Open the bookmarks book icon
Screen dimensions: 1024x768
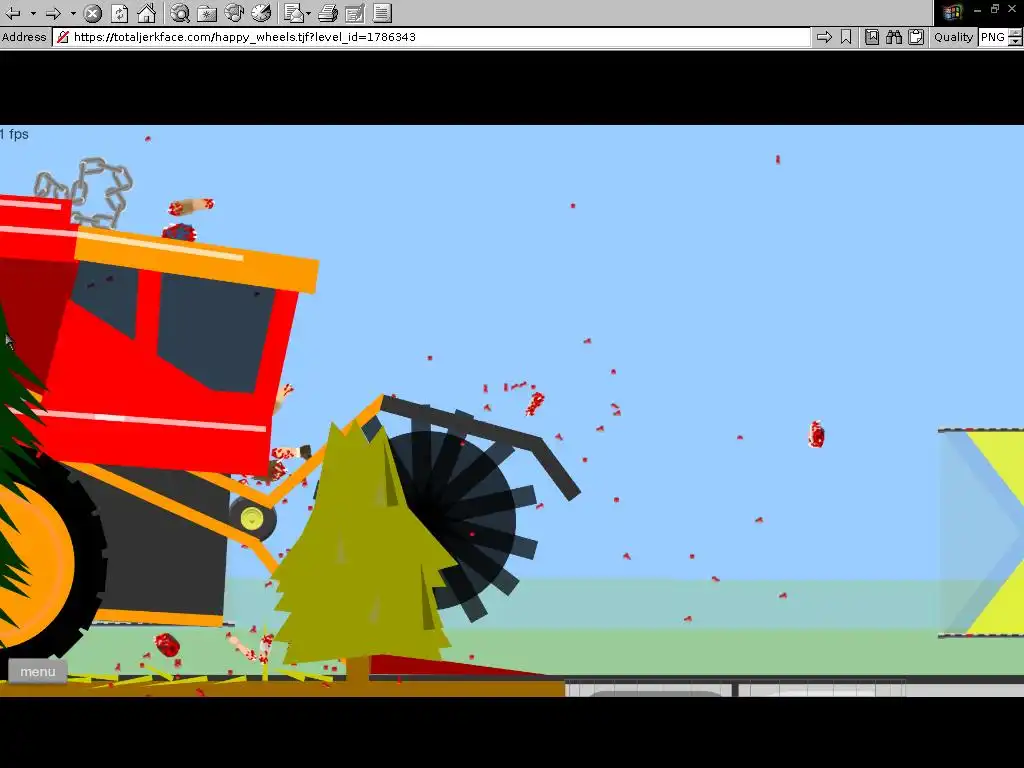pos(872,37)
